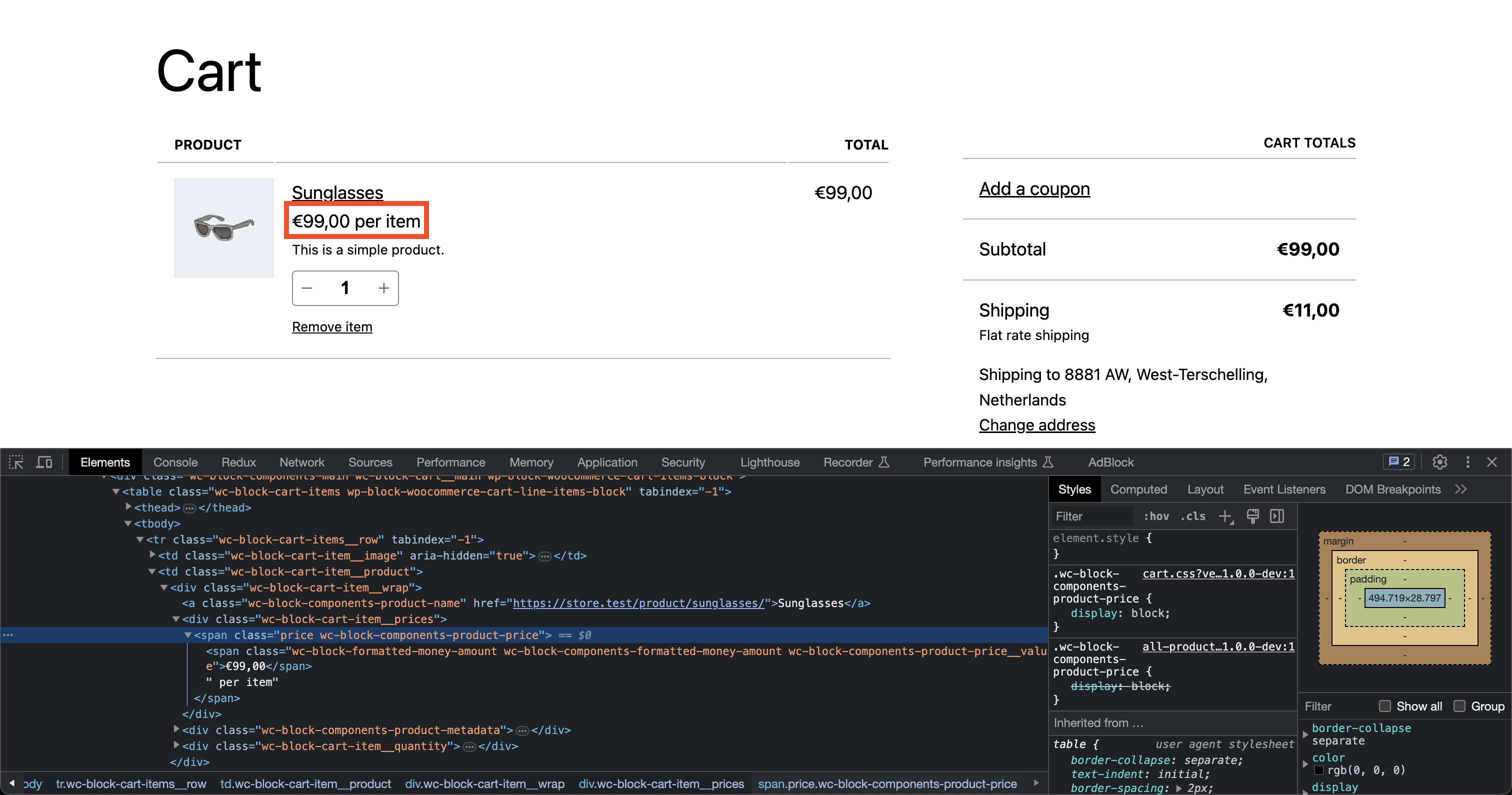
Task: Open the Computed styles tab
Action: pyautogui.click(x=1138, y=489)
